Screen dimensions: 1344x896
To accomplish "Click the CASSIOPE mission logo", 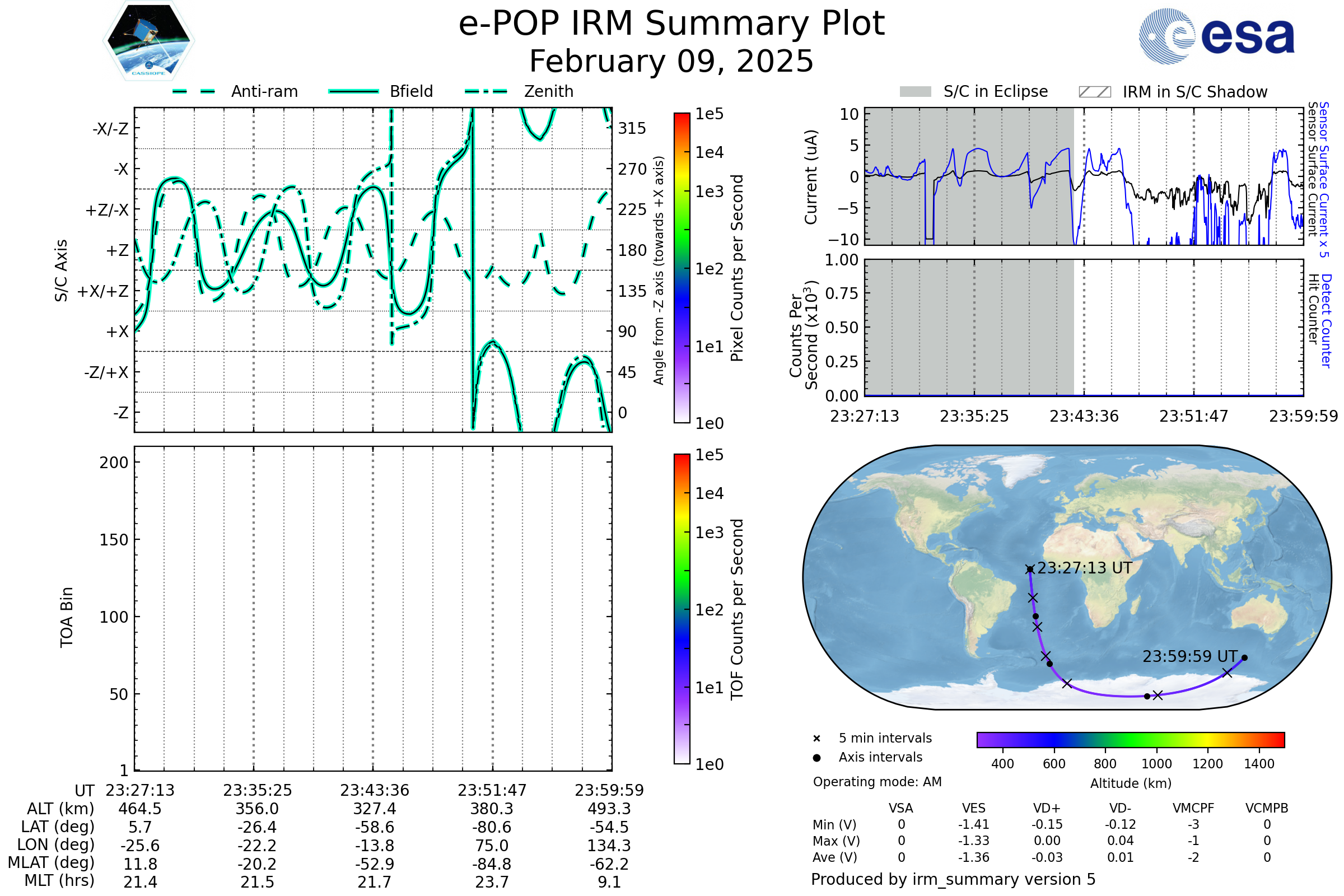I will [148, 41].
